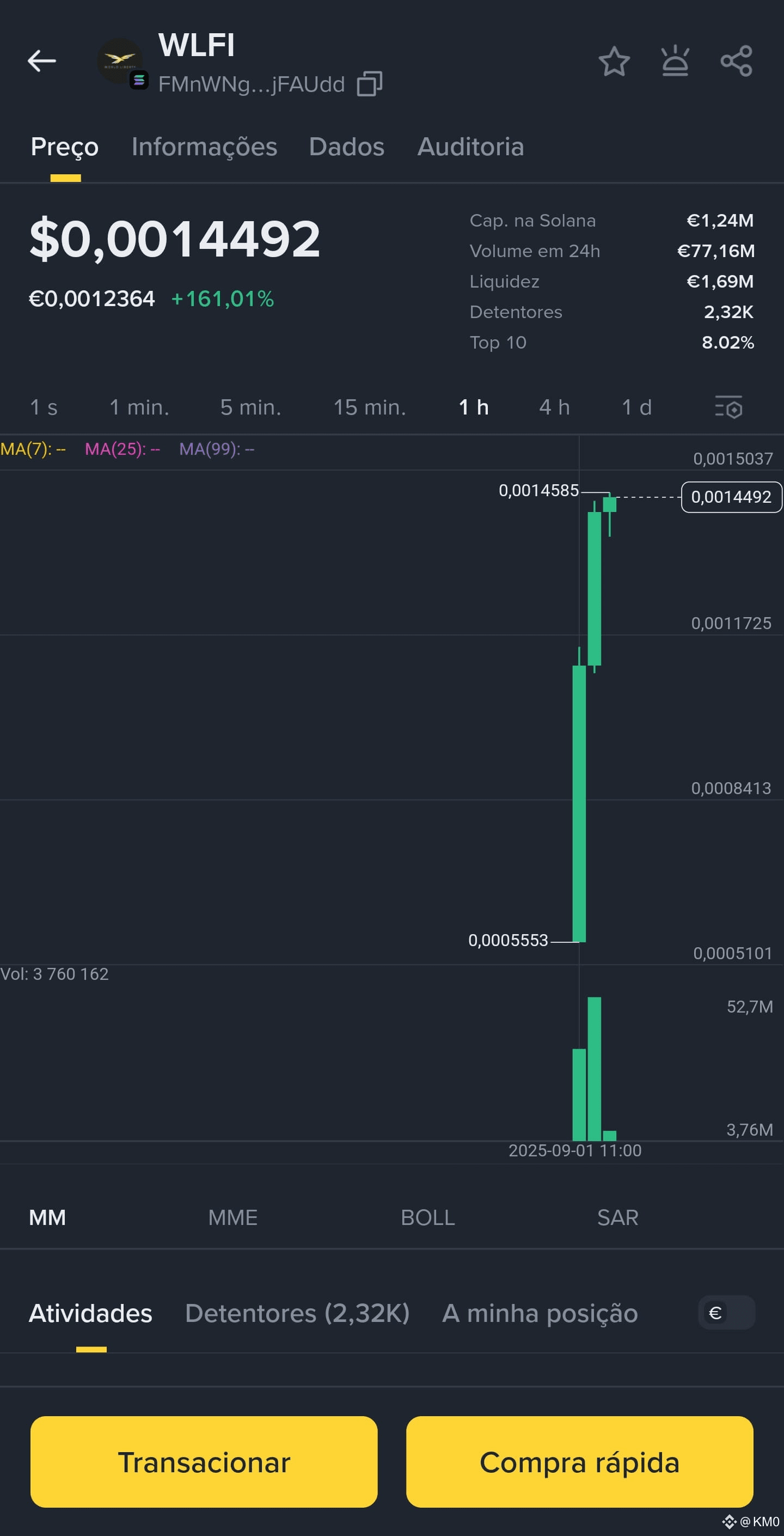The height and width of the screenshot is (1536, 784).
Task: Select the 5 min. chart interval
Action: click(251, 407)
